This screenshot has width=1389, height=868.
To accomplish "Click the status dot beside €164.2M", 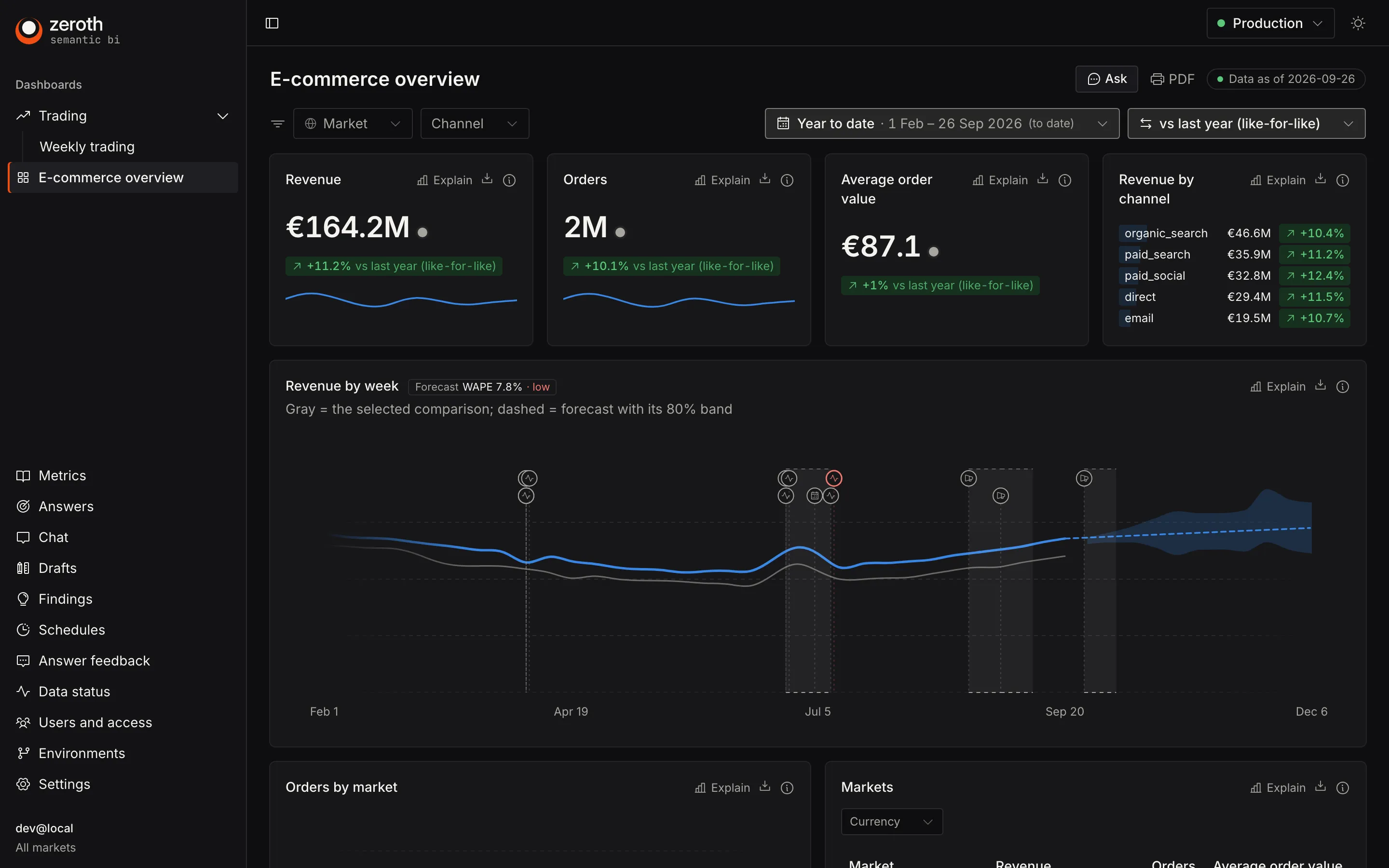I will (x=422, y=232).
